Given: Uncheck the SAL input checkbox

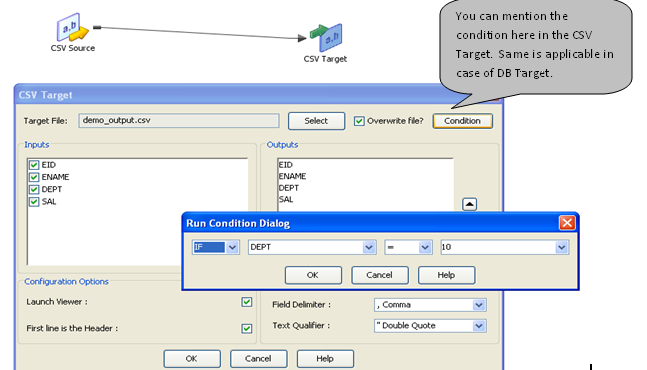Looking at the screenshot, I should [x=34, y=202].
